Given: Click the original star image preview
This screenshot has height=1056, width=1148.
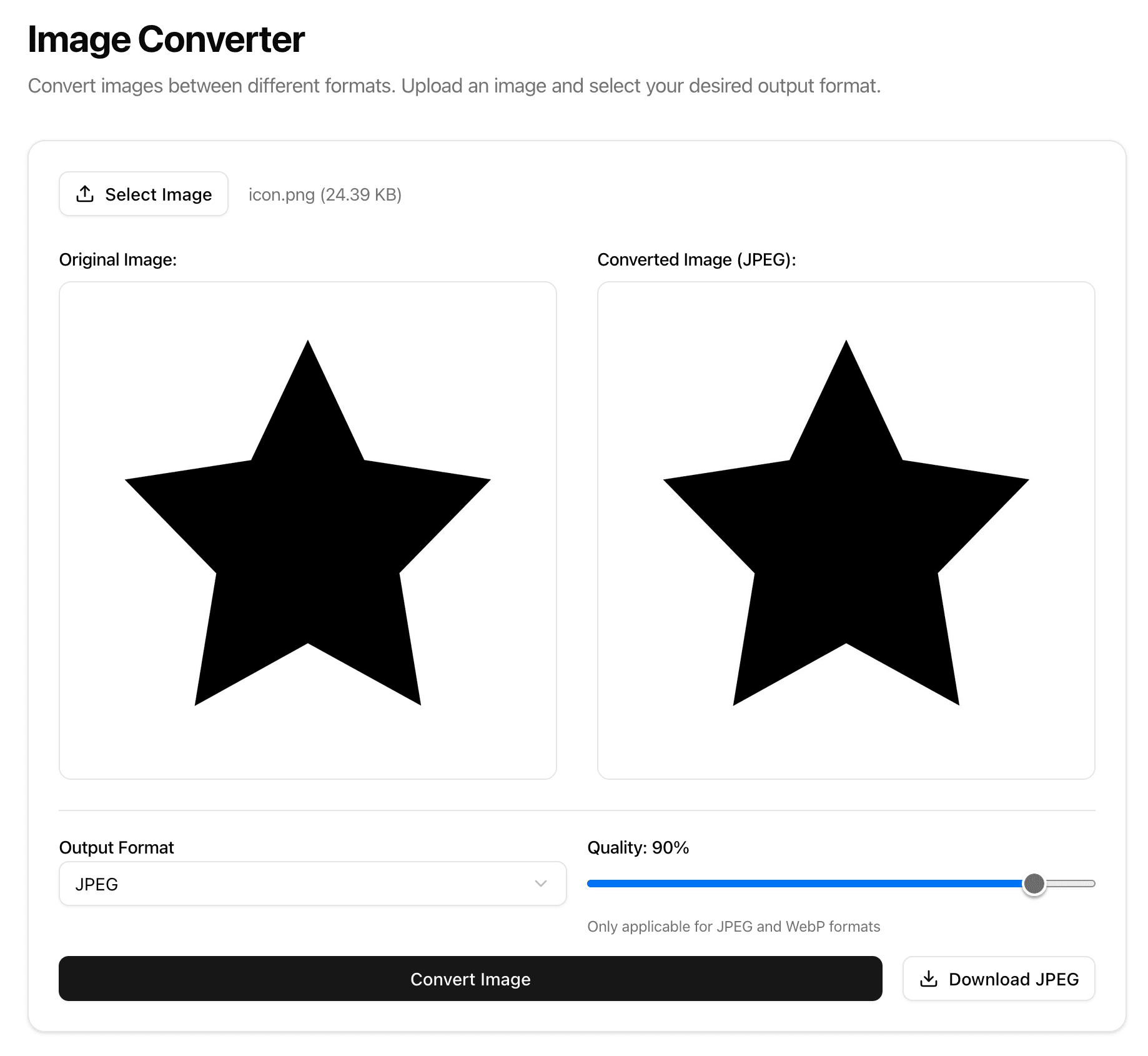Looking at the screenshot, I should click(x=307, y=530).
